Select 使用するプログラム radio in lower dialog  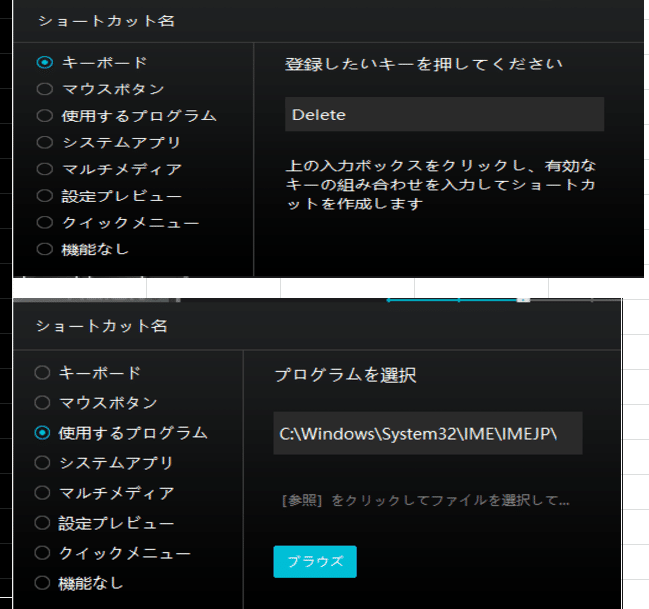point(42,433)
